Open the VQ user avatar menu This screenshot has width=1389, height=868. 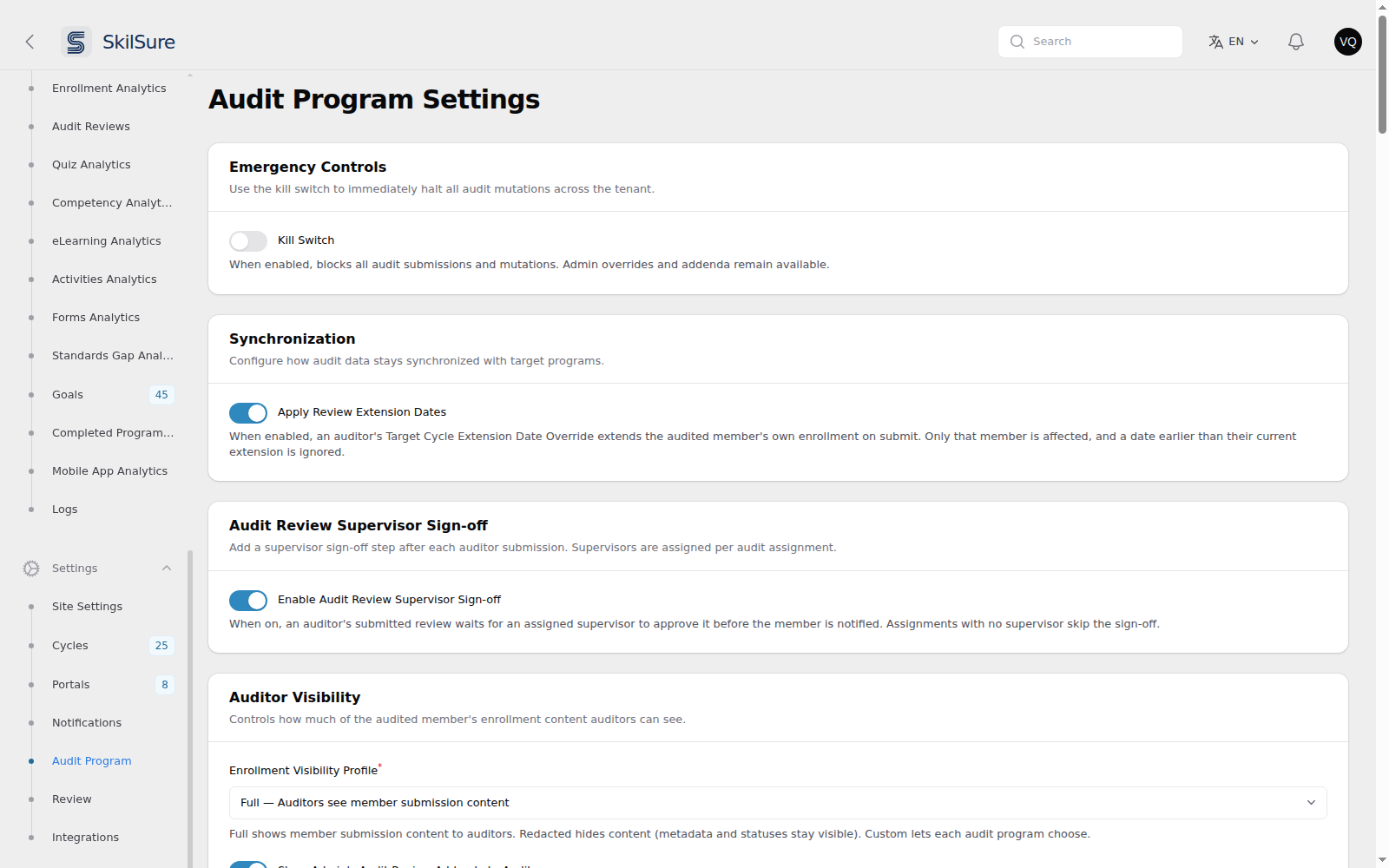click(x=1348, y=42)
